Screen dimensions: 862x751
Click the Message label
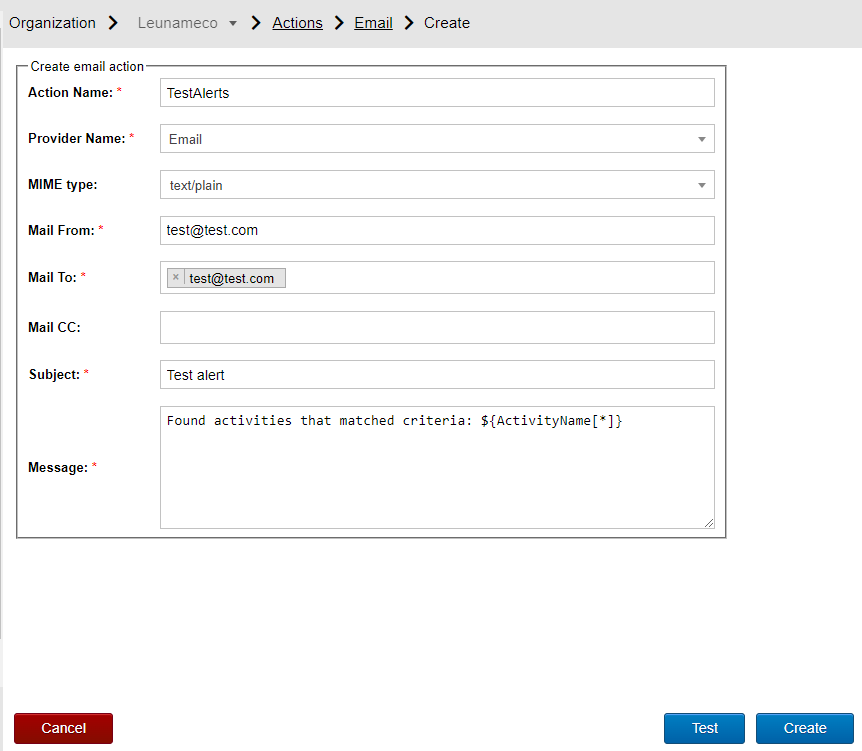[x=58, y=467]
